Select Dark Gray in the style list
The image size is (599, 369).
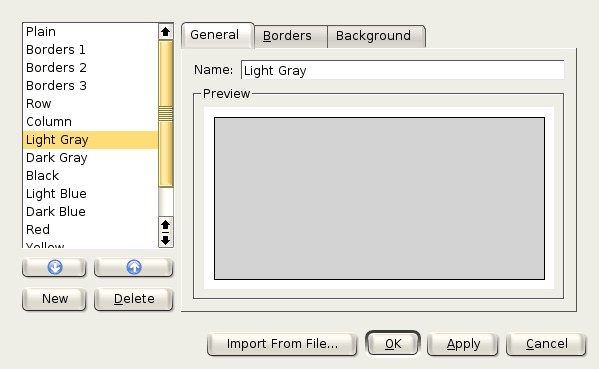click(90, 157)
